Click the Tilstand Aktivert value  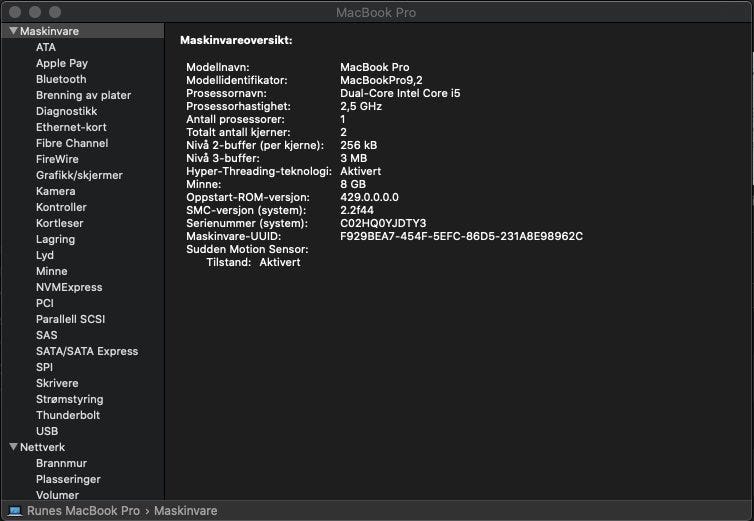click(280, 262)
